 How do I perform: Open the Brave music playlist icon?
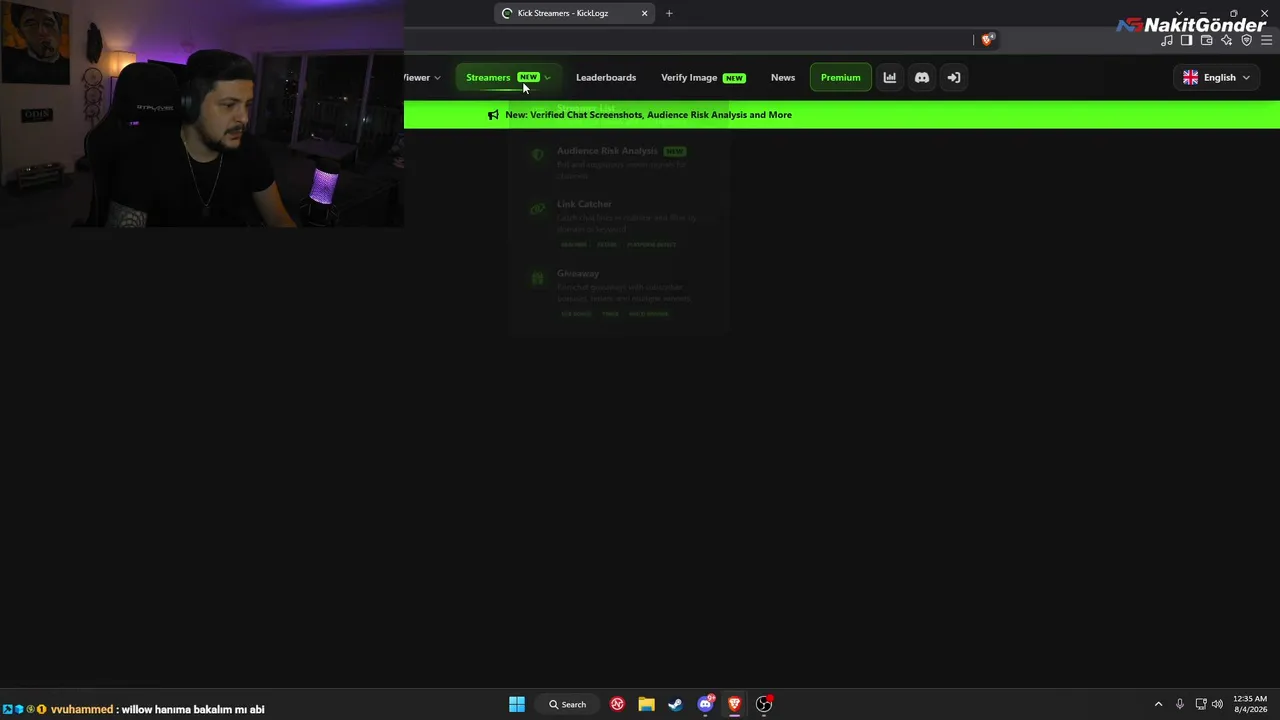(1167, 40)
